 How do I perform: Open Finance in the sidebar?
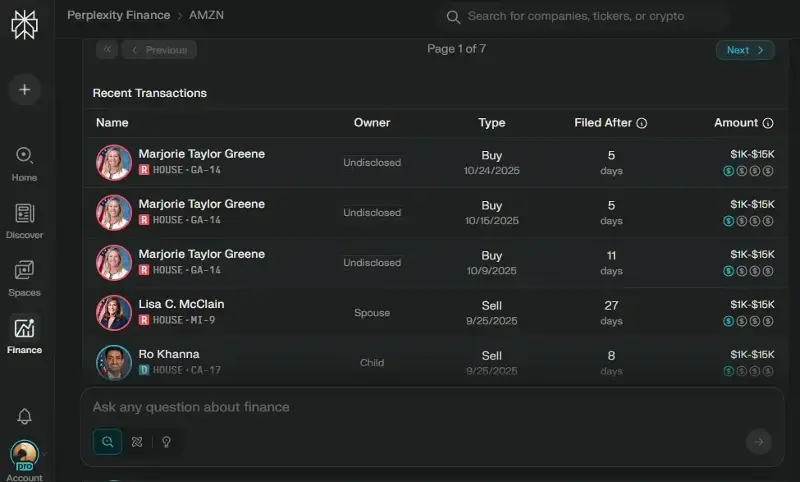pos(24,336)
